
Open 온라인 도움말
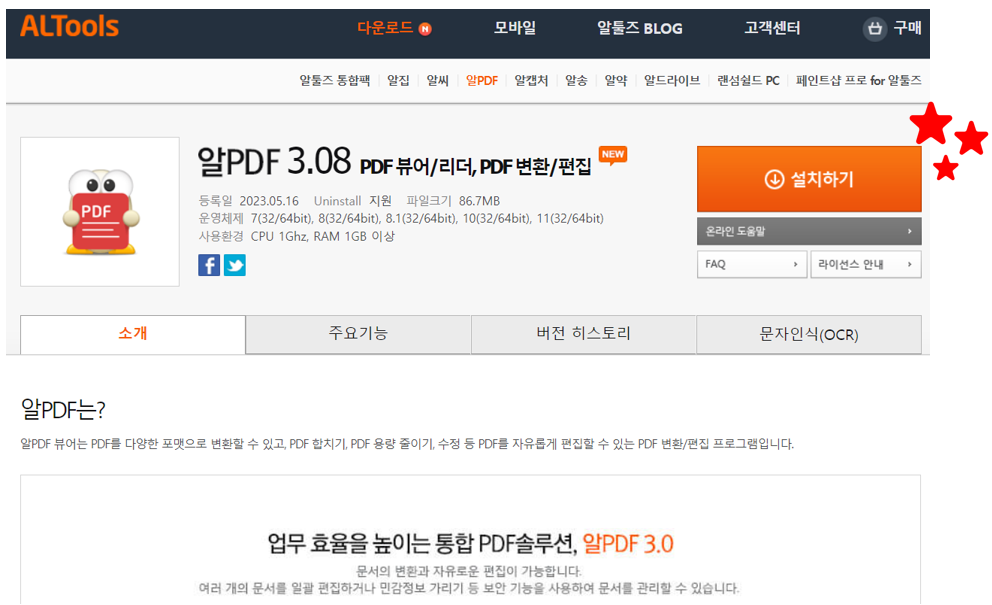[809, 231]
